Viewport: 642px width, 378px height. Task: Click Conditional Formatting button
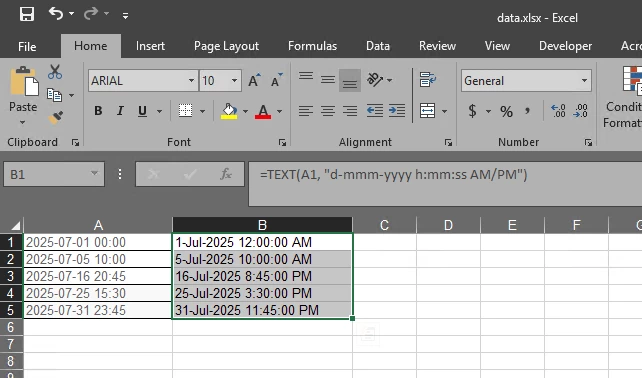[x=623, y=97]
